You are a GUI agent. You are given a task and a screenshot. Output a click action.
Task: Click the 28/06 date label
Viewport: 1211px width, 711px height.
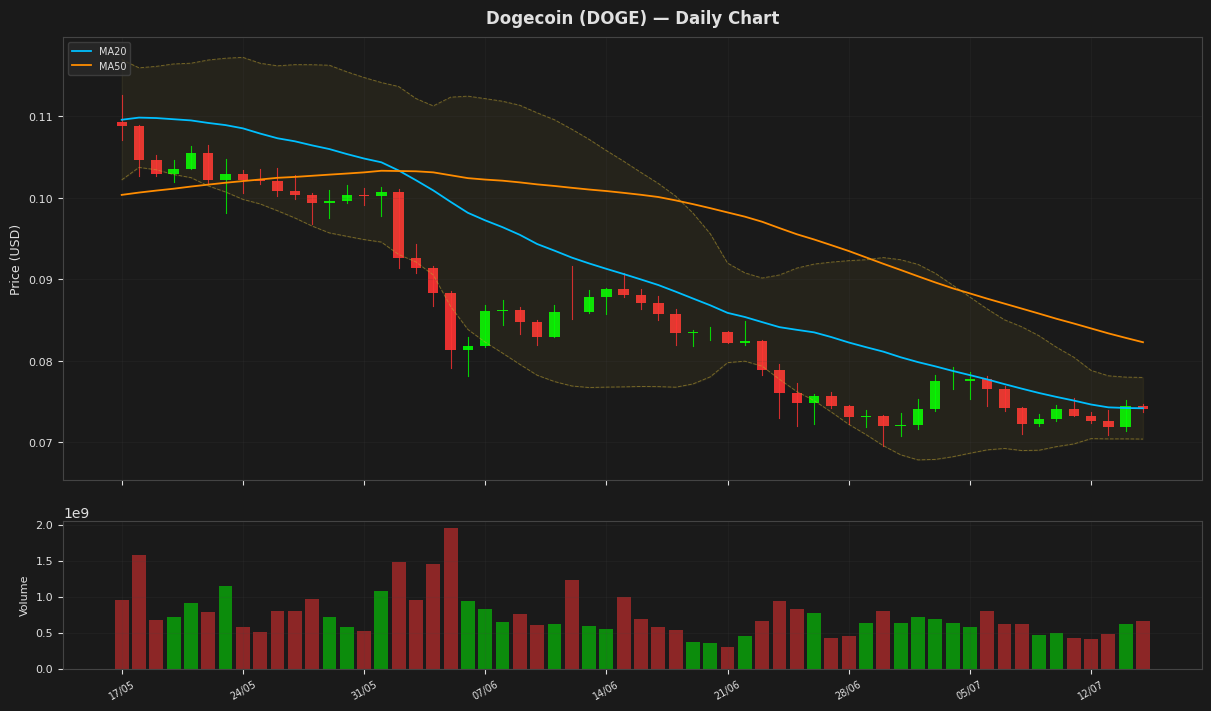click(847, 691)
